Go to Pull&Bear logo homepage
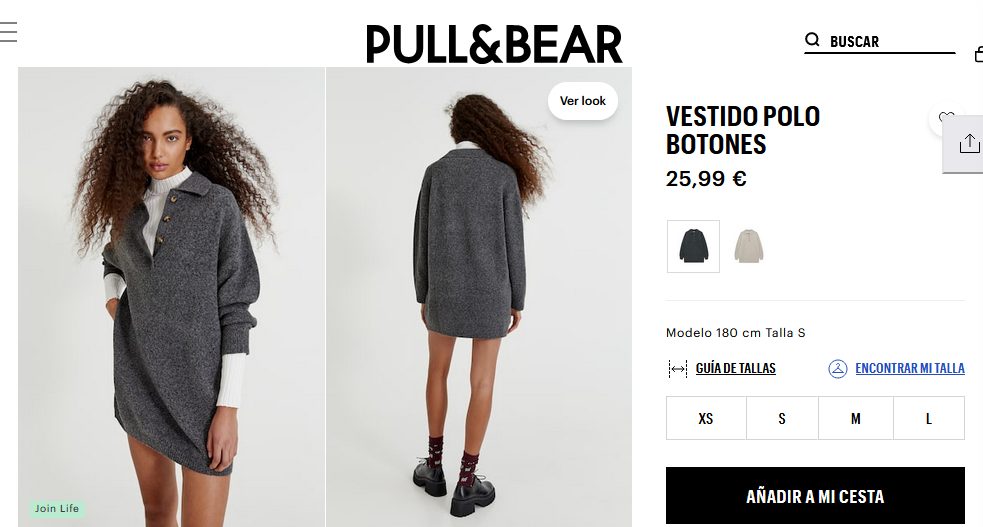The image size is (983, 527). (x=494, y=44)
